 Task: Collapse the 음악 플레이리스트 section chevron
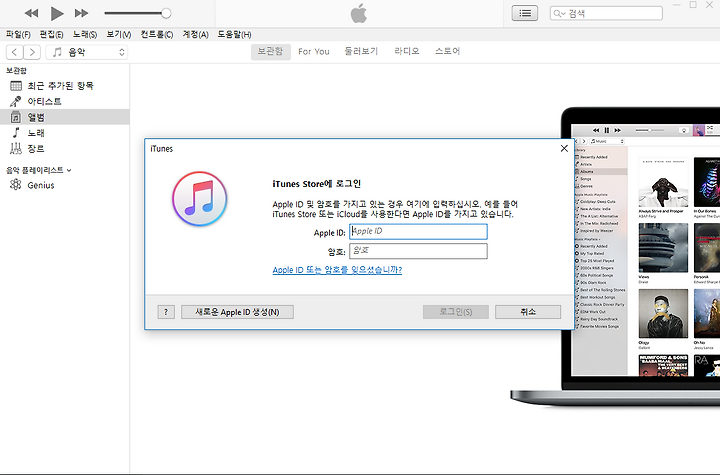click(x=69, y=170)
